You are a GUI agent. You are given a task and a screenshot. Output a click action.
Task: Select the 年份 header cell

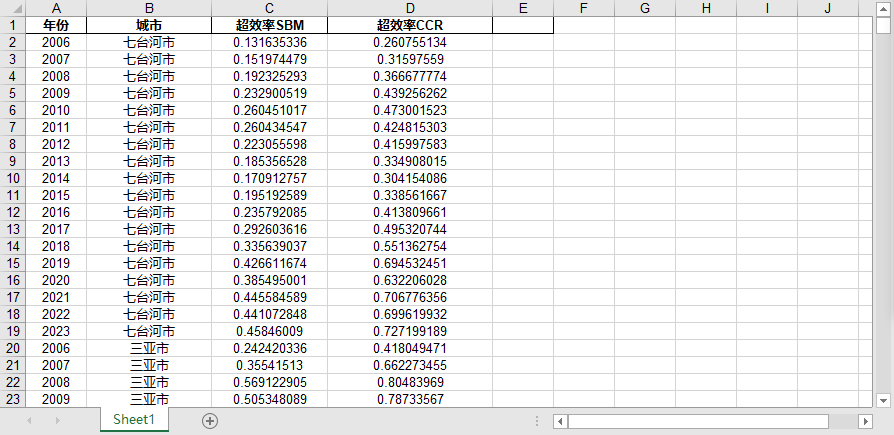pyautogui.click(x=56, y=25)
